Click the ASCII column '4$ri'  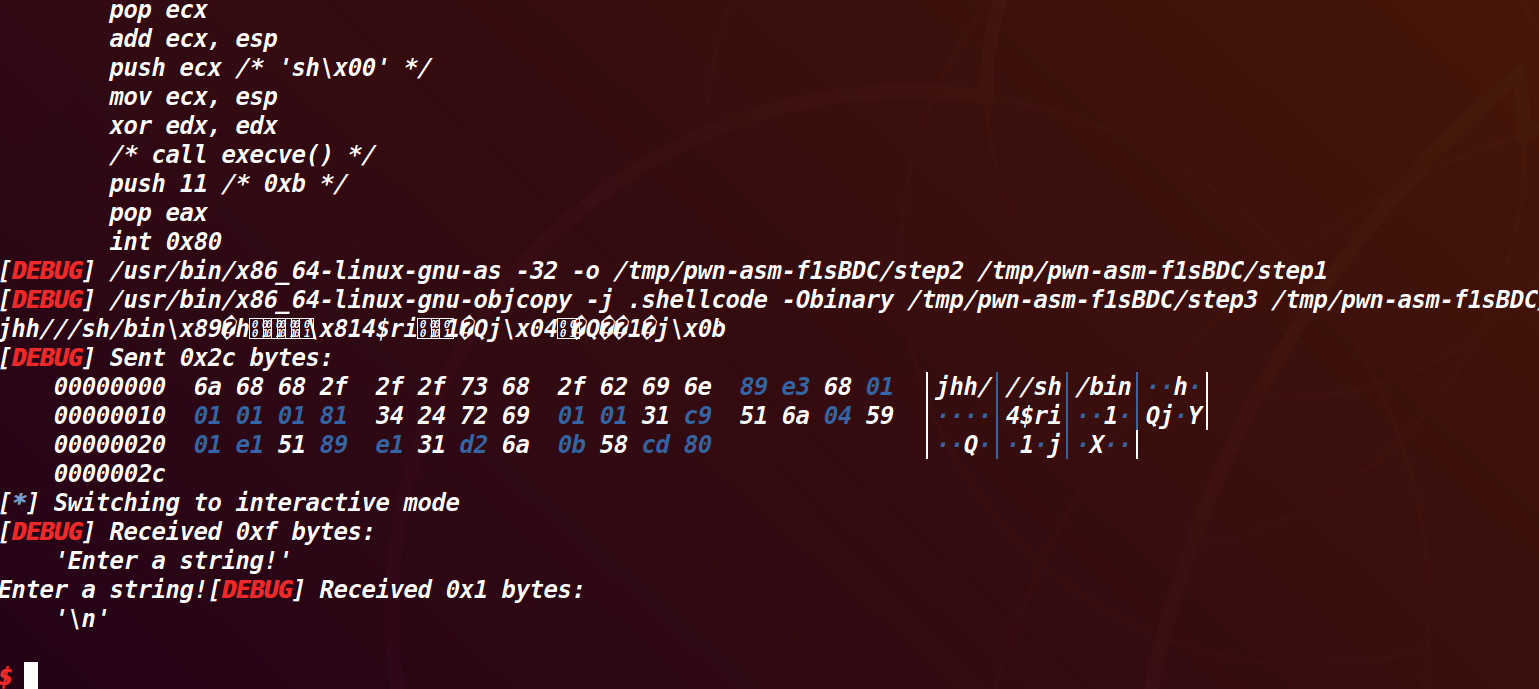[x=1033, y=416]
